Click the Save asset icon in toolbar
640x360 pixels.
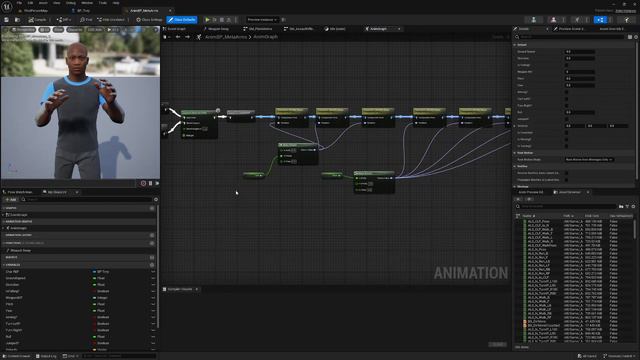[x=7, y=20]
